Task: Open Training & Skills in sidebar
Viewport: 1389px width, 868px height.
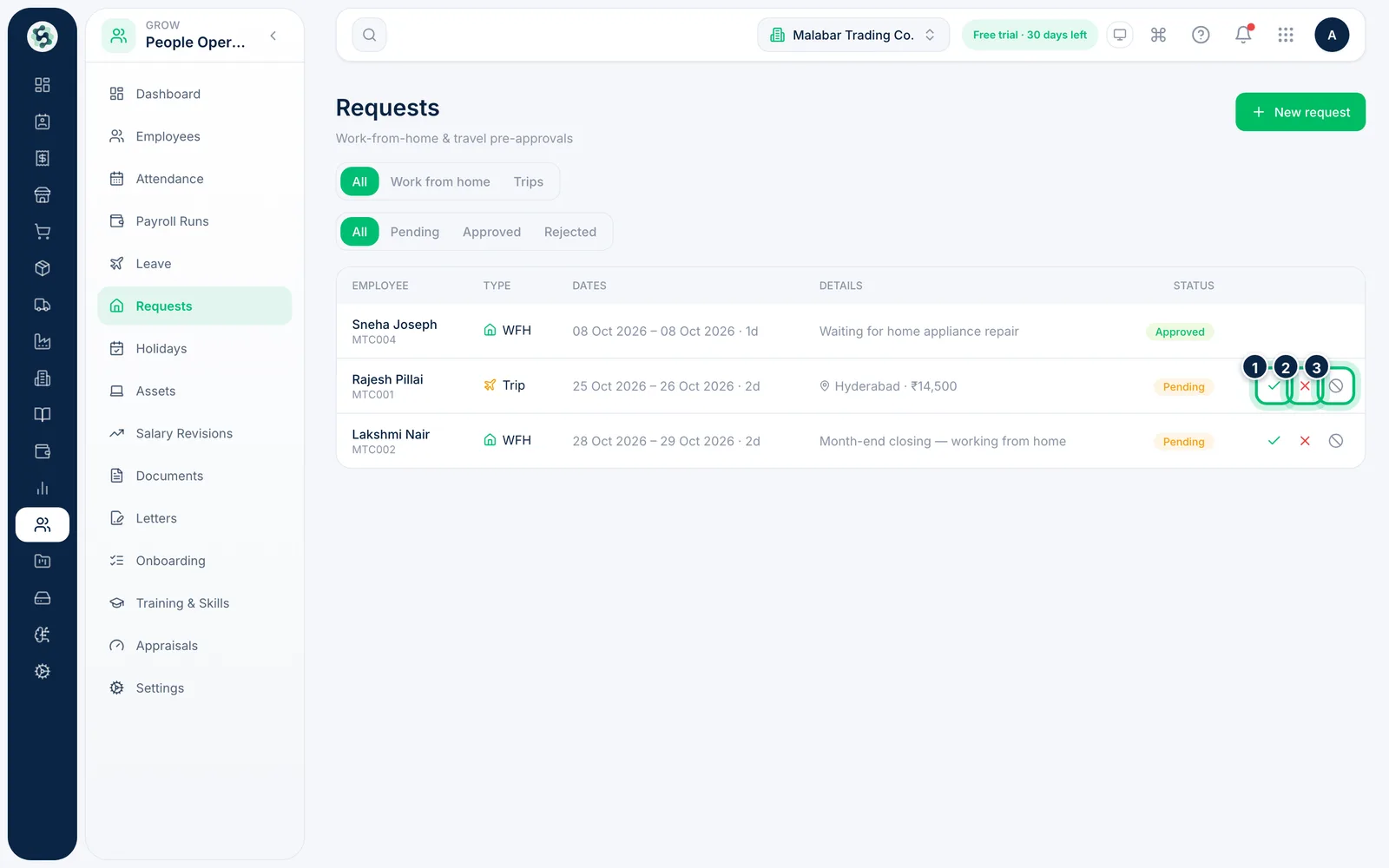Action: click(x=194, y=603)
